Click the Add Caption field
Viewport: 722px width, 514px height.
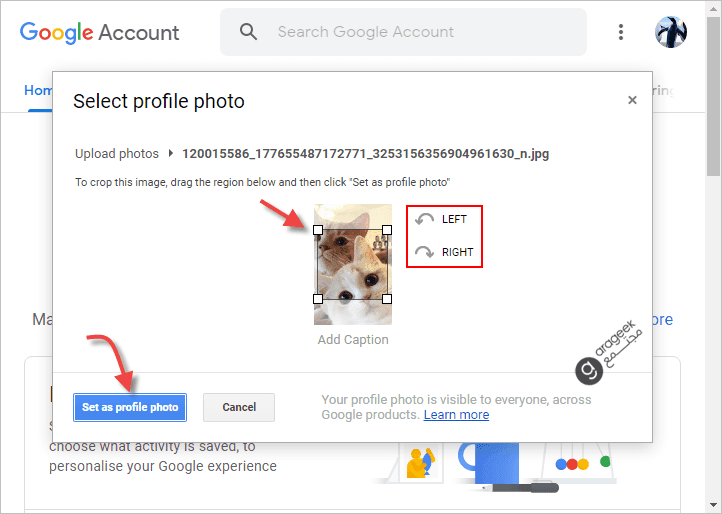(x=353, y=340)
